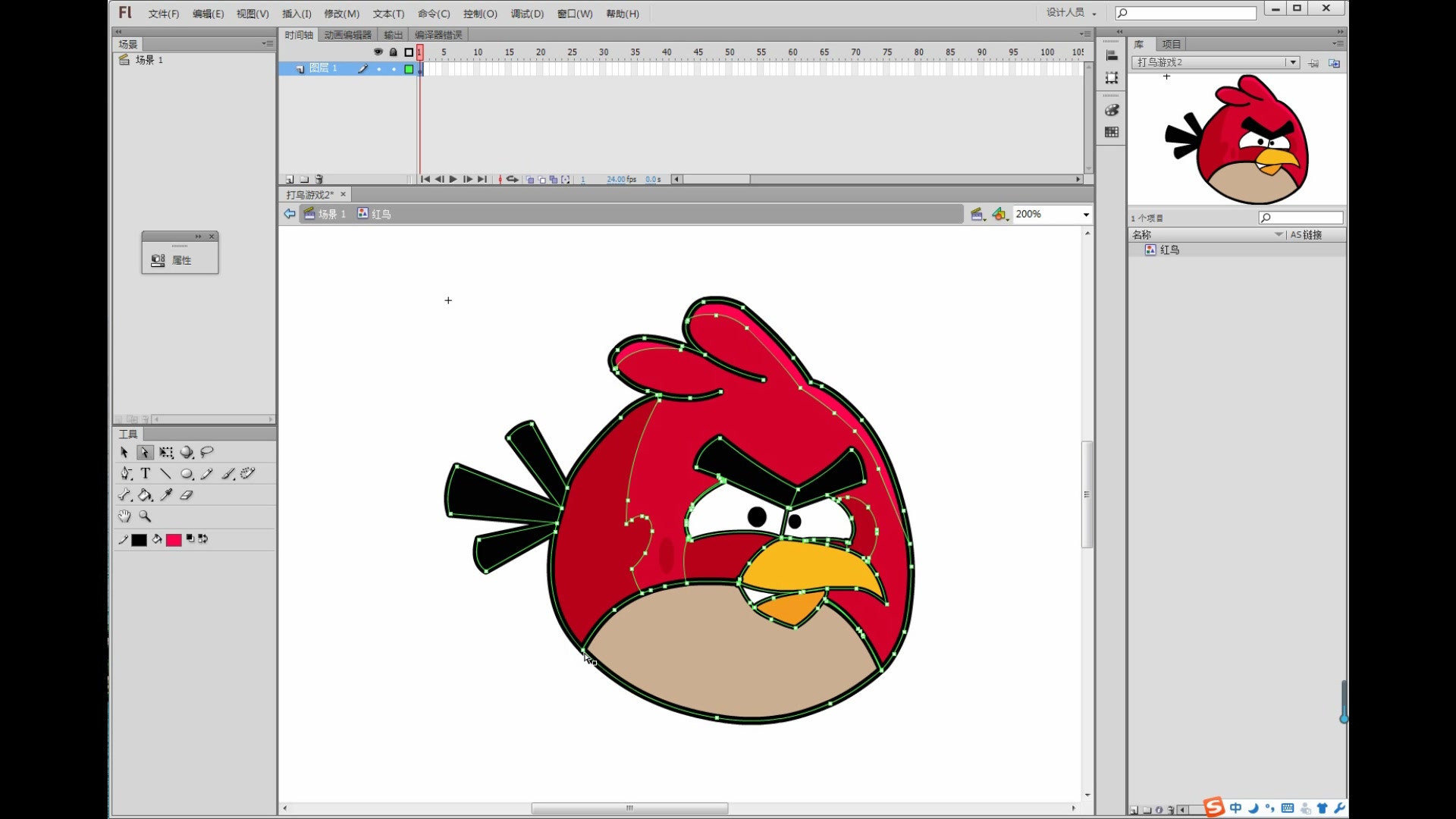
Task: Open the timeline panel options menu
Action: (1085, 34)
